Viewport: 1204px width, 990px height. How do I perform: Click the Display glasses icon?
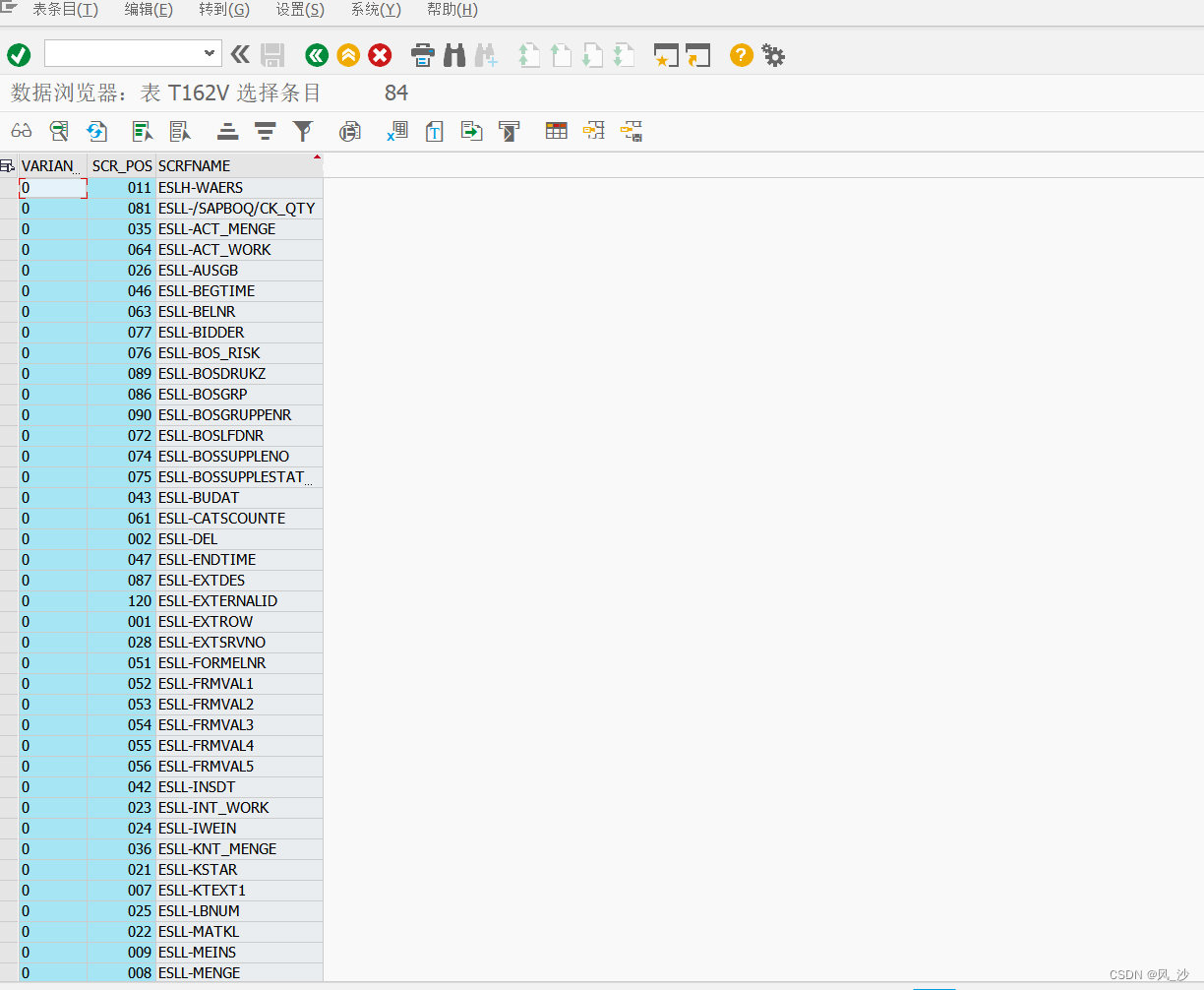[22, 131]
